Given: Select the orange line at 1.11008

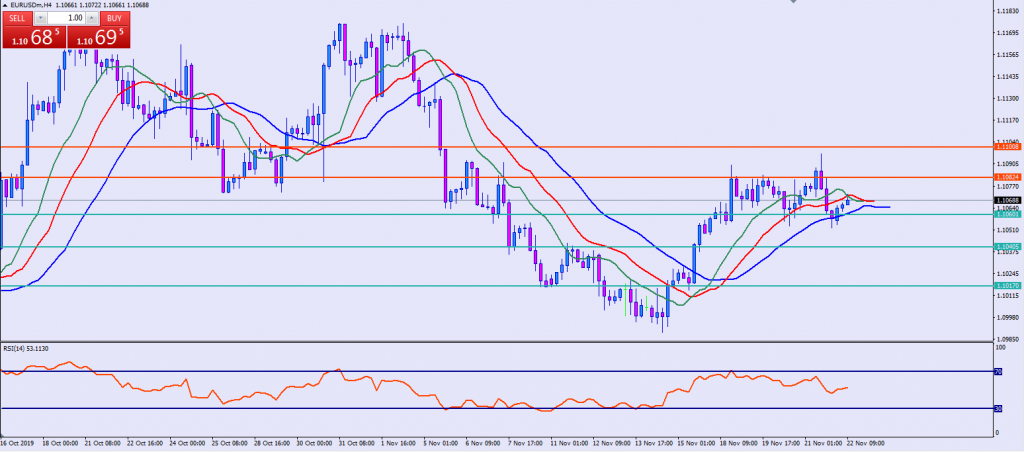Looking at the screenshot, I should [x=500, y=147].
